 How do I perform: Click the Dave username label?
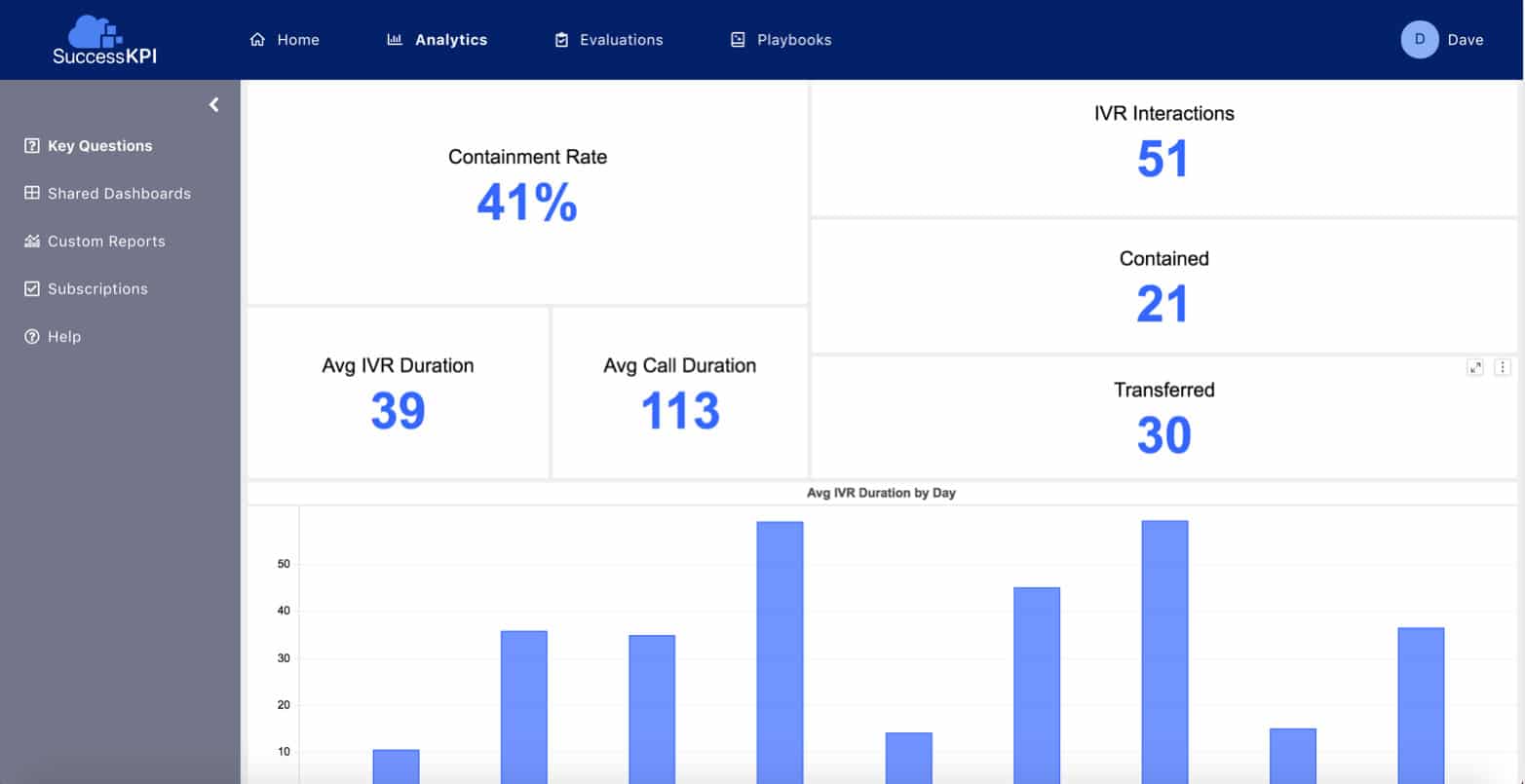(x=1466, y=40)
